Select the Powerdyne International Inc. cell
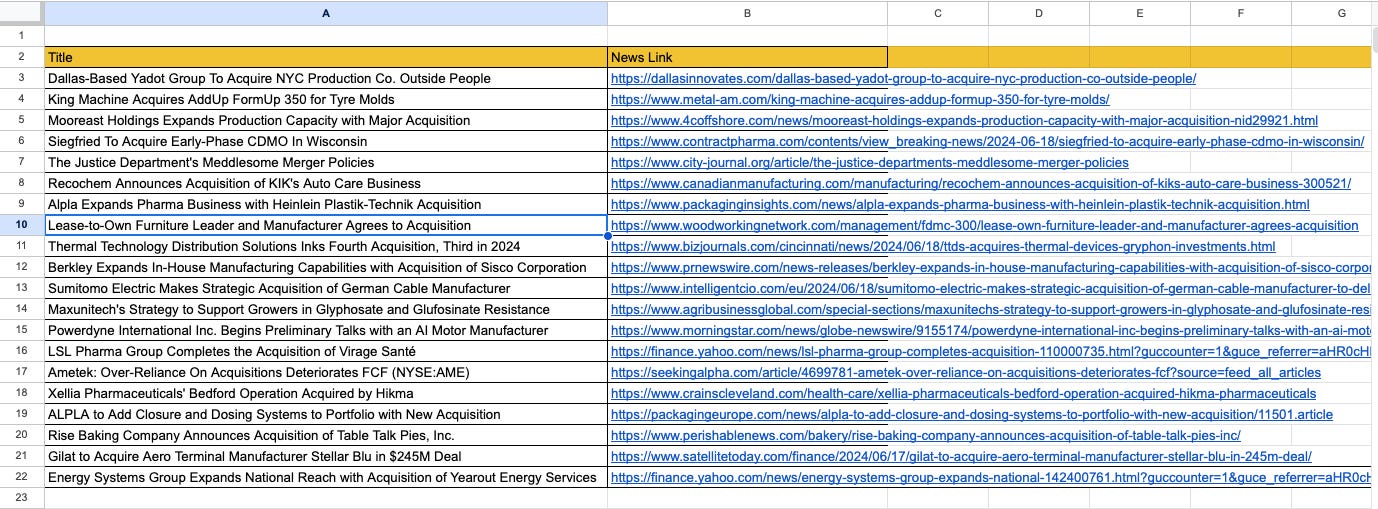 pyautogui.click(x=326, y=330)
